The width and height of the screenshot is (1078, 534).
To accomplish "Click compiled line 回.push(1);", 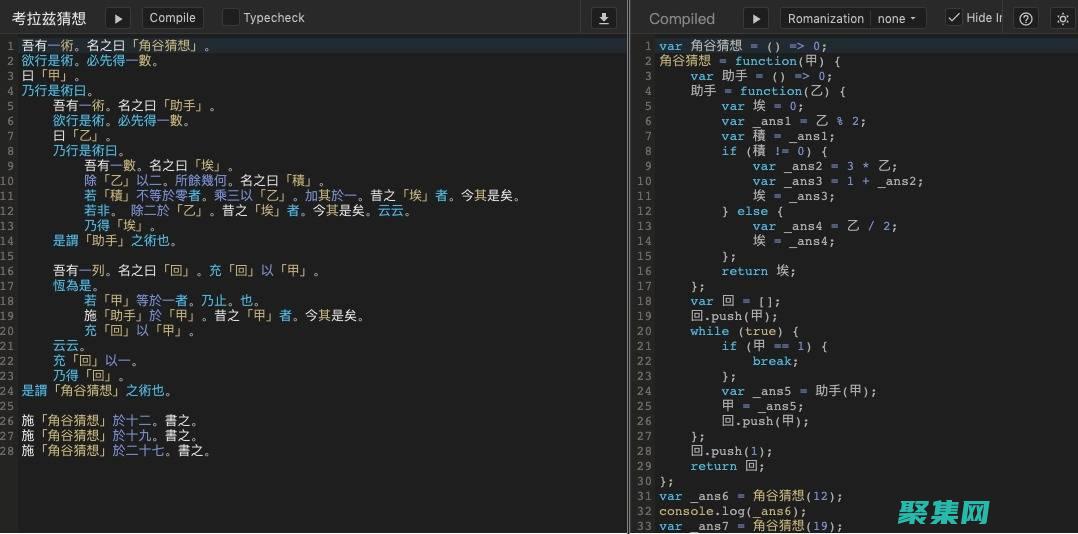I will 732,451.
